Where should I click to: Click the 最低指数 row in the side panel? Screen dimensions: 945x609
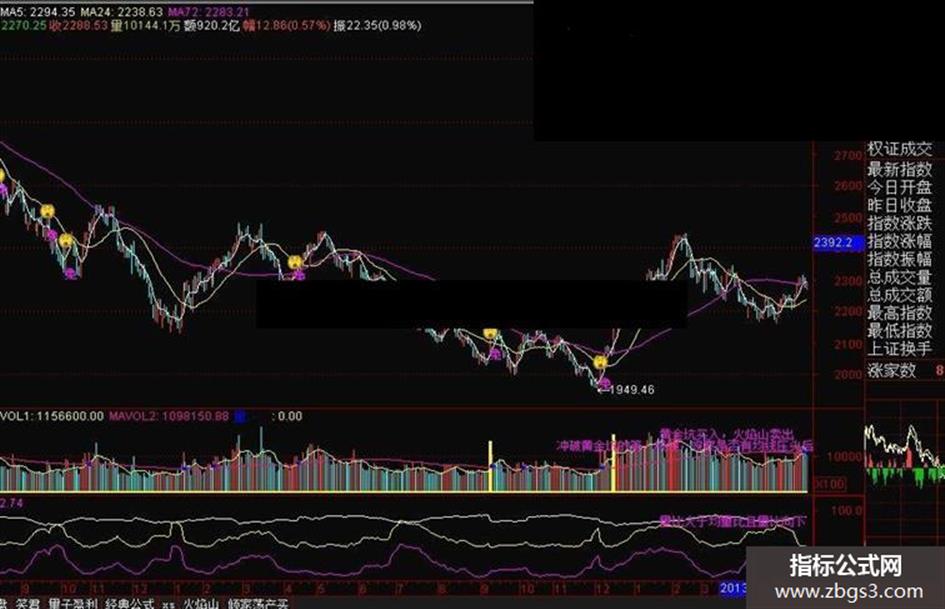tap(900, 330)
